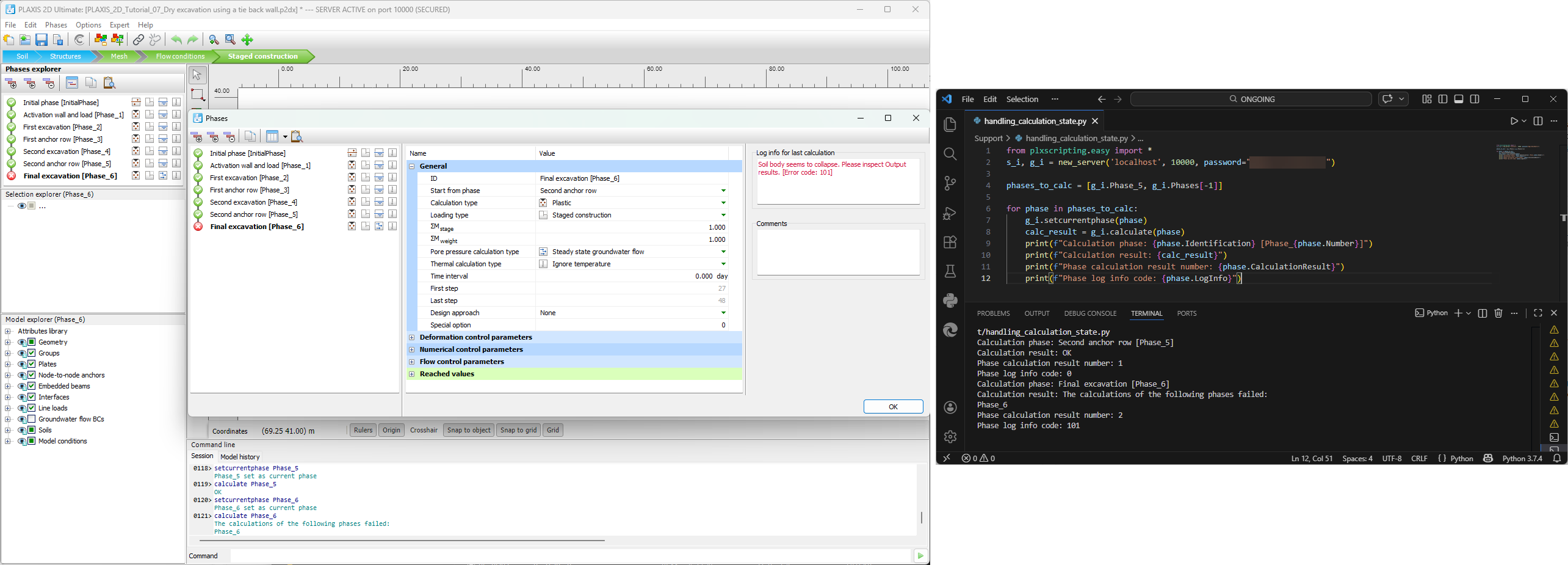Viewport: 1568px width, 565px height.
Task: Click Insert phase icon in Phases dialog toolbar
Action: pyautogui.click(x=212, y=136)
